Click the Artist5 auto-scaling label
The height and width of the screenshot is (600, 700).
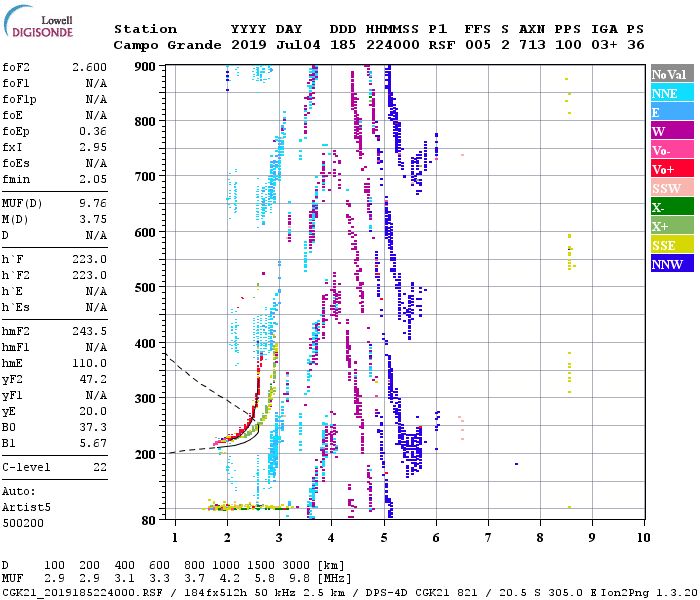pos(26,508)
